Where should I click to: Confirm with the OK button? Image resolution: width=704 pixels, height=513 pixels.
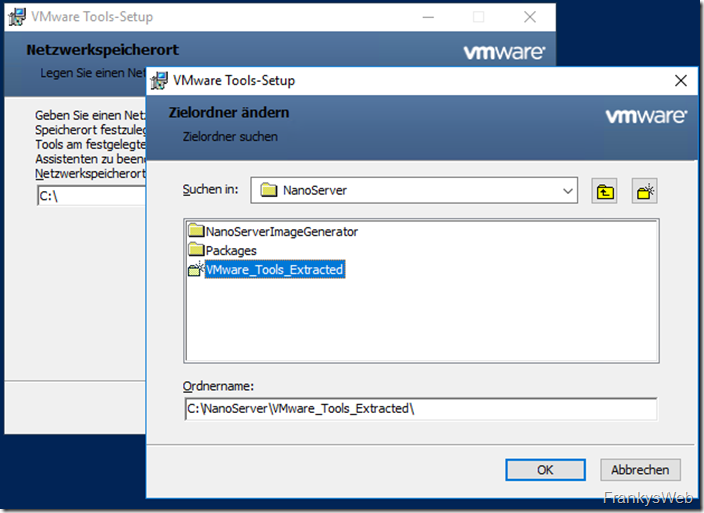tap(545, 469)
